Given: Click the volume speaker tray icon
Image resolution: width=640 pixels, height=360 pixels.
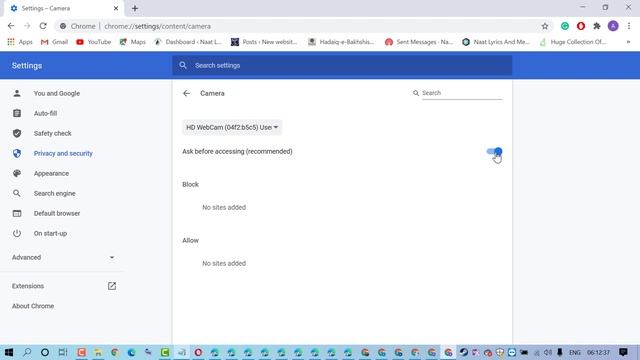Looking at the screenshot, I should 548,352.
